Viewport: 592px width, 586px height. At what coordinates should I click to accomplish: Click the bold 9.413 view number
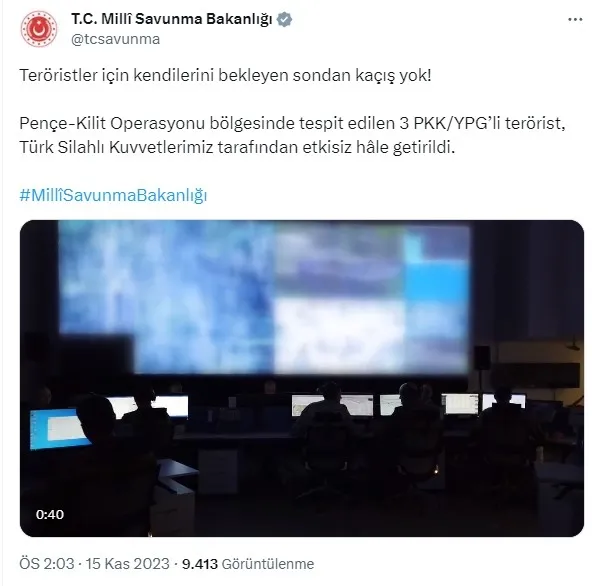pos(200,564)
